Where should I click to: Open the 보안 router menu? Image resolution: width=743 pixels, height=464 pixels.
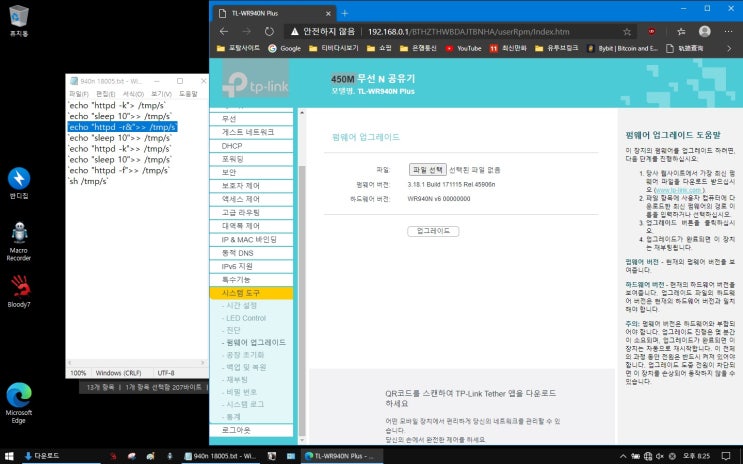point(251,173)
